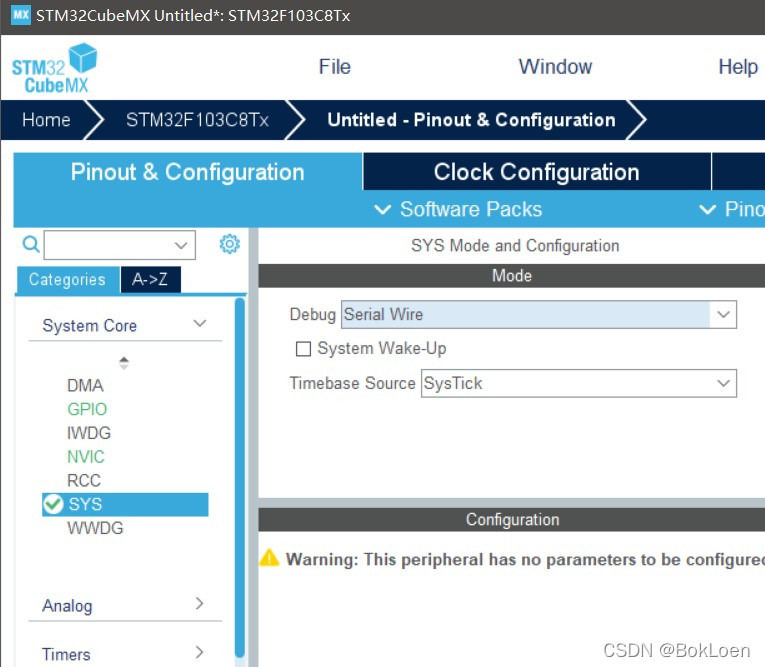The width and height of the screenshot is (765, 667).
Task: Open the Help menu
Action: [x=738, y=67]
